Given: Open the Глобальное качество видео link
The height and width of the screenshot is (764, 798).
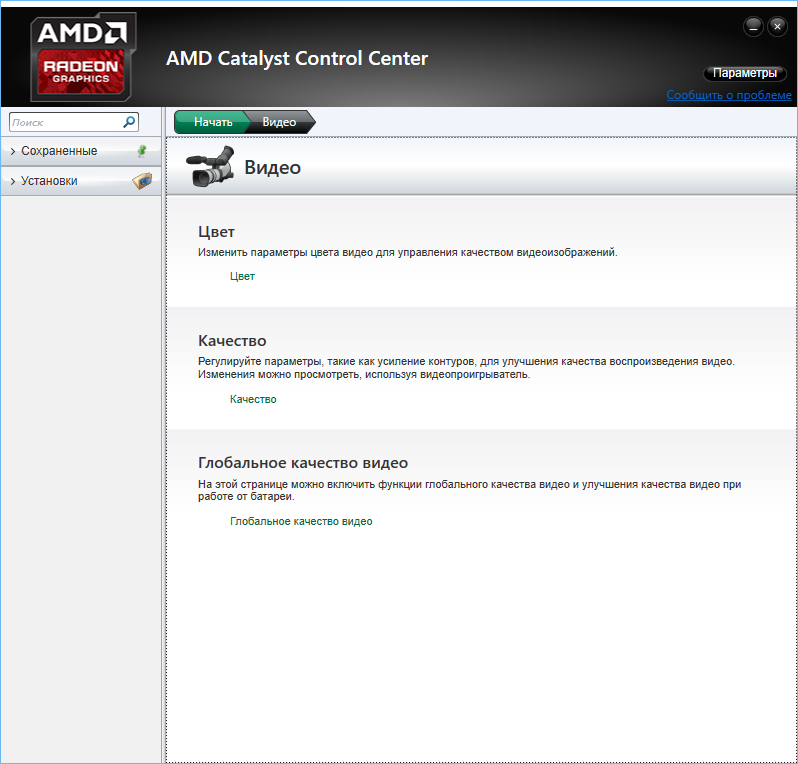Looking at the screenshot, I should (x=300, y=521).
